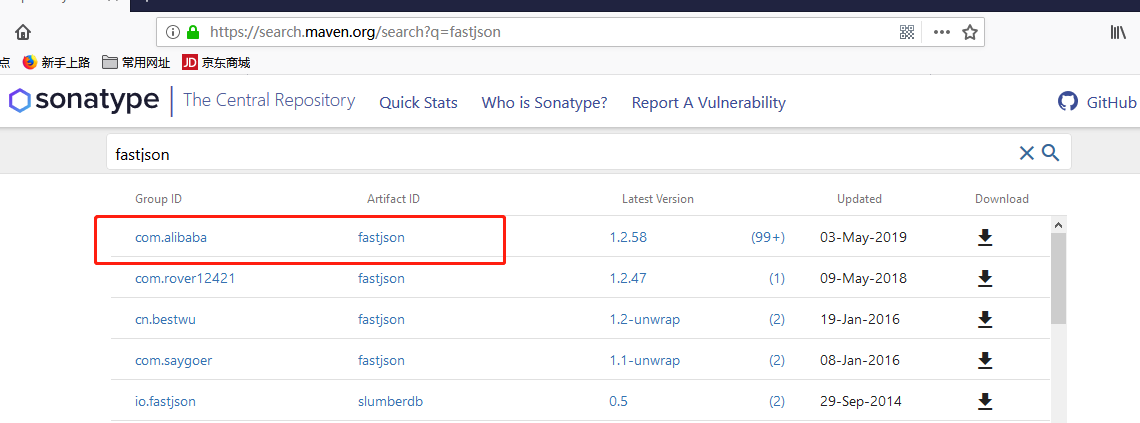This screenshot has width=1140, height=423.
Task: Click The Central Repository title link
Action: click(269, 100)
